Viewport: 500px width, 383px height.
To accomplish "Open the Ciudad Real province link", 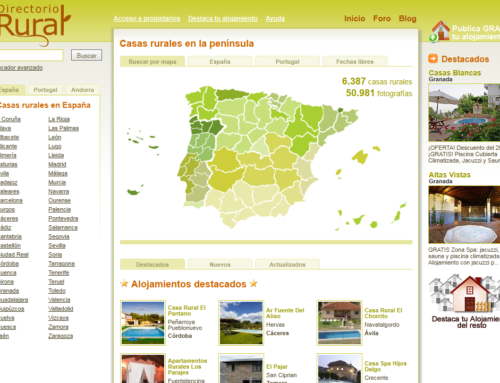I will [x=14, y=254].
